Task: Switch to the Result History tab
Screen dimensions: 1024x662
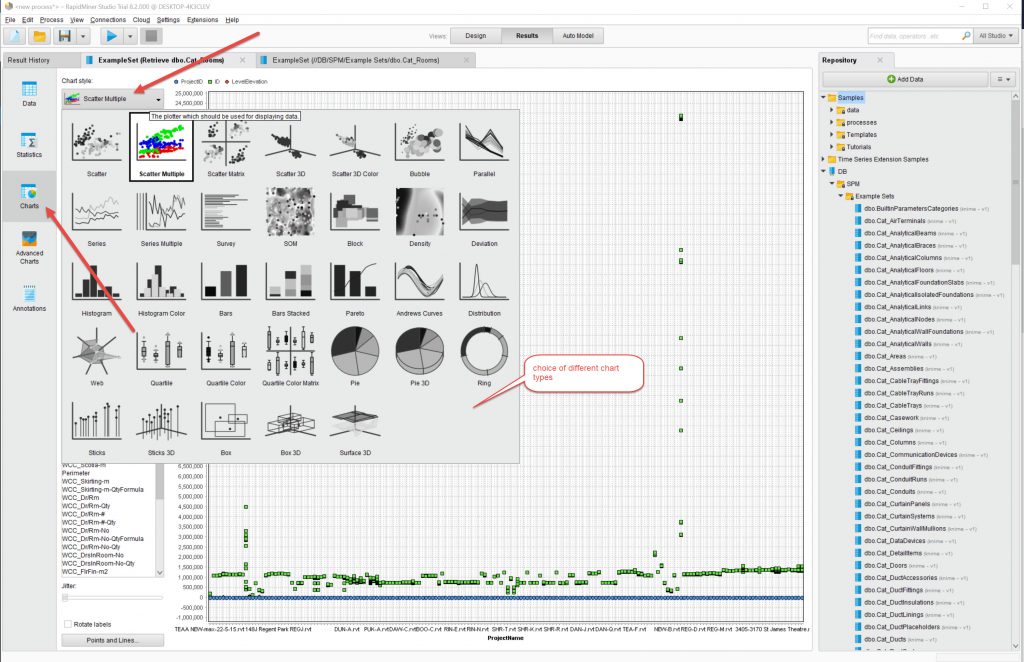Action: click(29, 60)
